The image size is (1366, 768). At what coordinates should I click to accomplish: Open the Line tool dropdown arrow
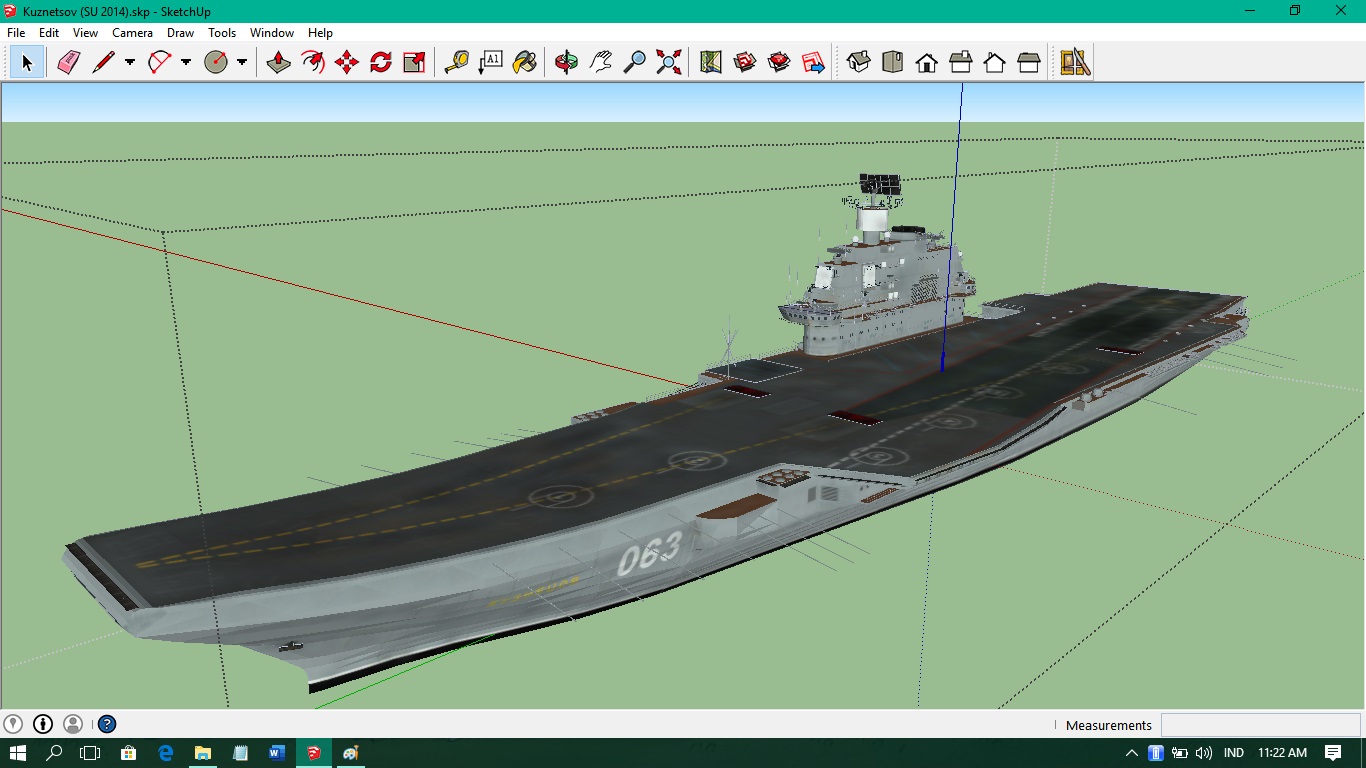(x=130, y=62)
